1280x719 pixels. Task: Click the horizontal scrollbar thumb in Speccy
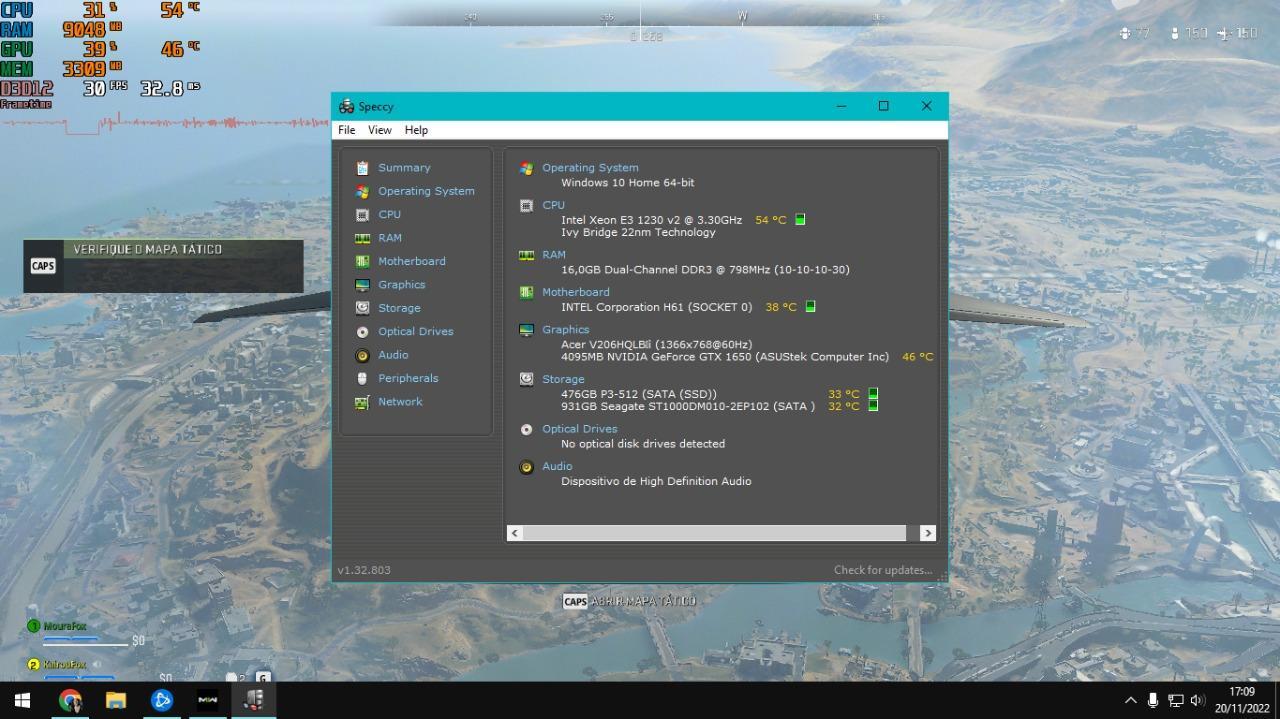tap(714, 533)
